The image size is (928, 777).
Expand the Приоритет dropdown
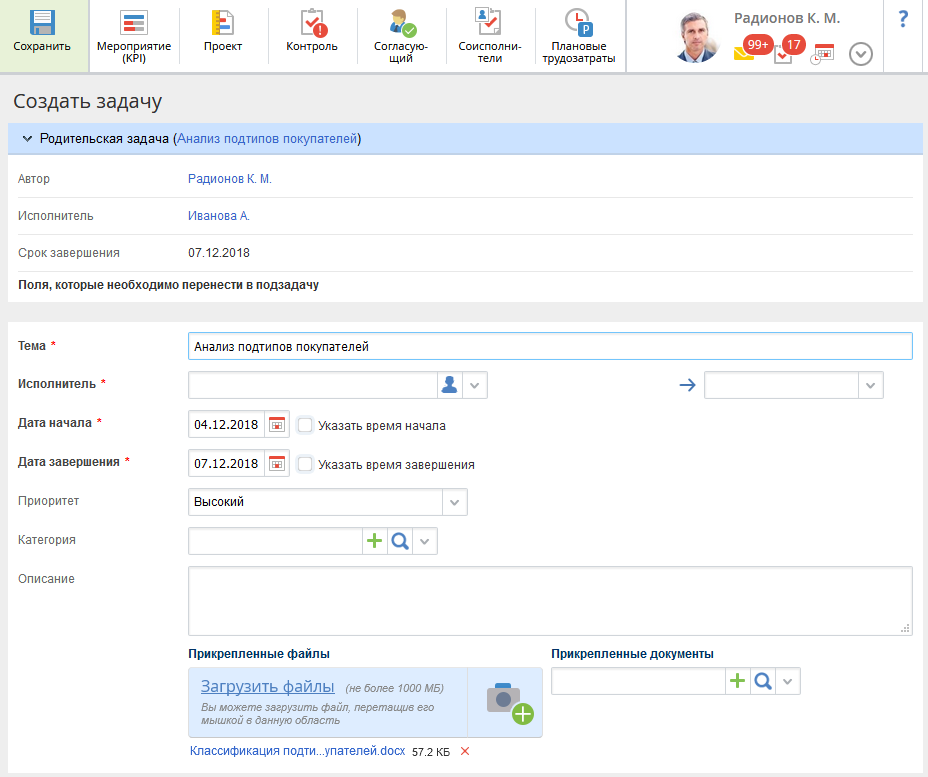point(454,502)
